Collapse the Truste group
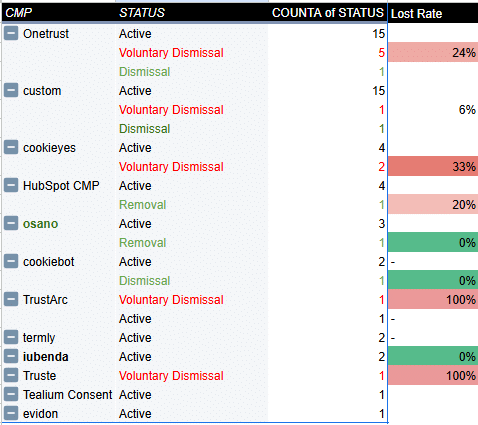Viewport: 478px width, 425px height. (11, 375)
